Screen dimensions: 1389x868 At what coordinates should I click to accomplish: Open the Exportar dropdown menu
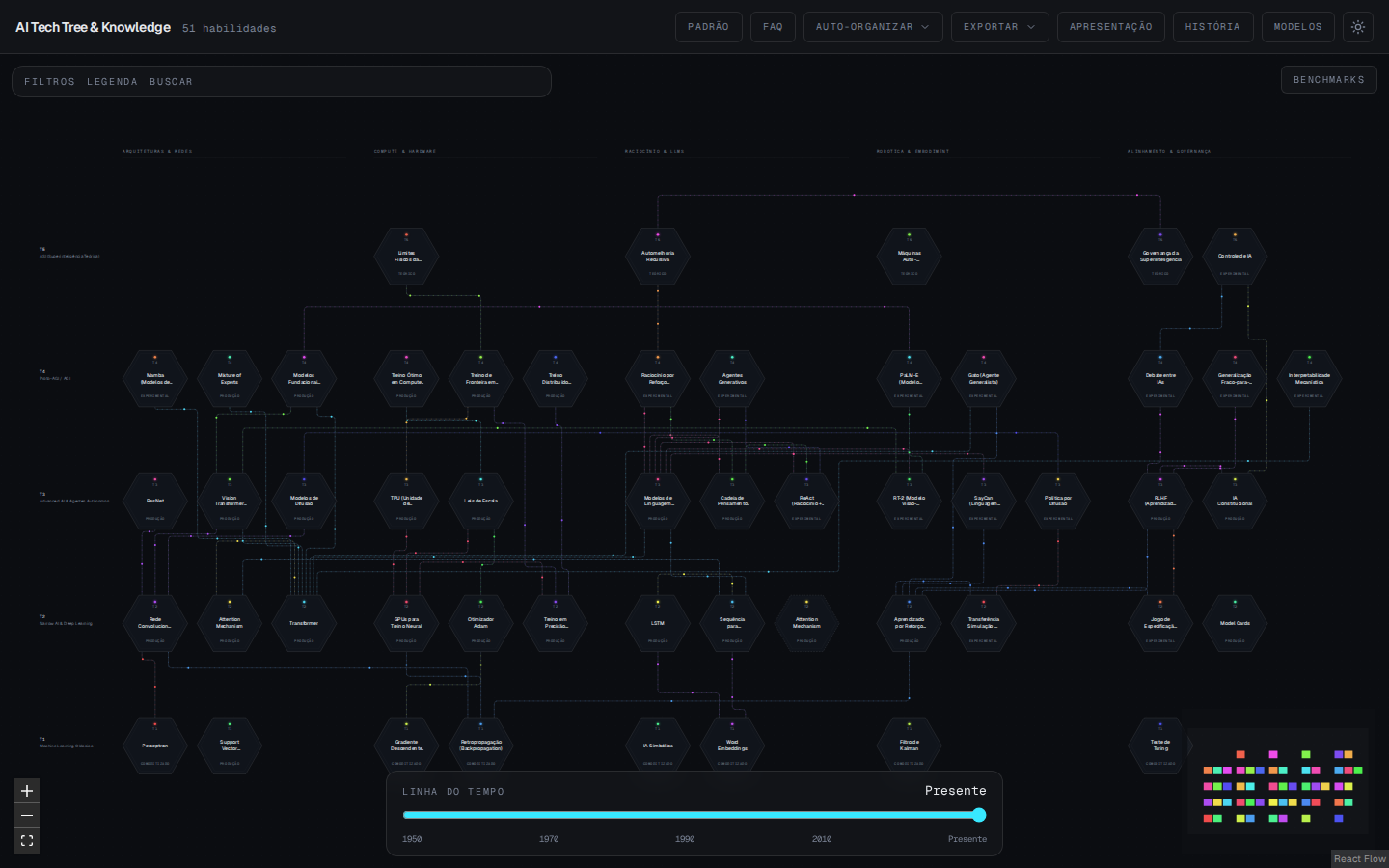click(999, 27)
